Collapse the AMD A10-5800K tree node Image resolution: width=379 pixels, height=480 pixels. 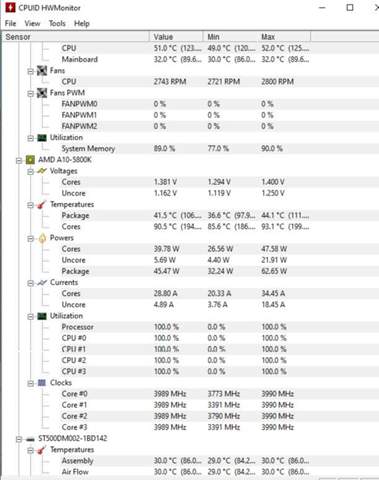19,161
